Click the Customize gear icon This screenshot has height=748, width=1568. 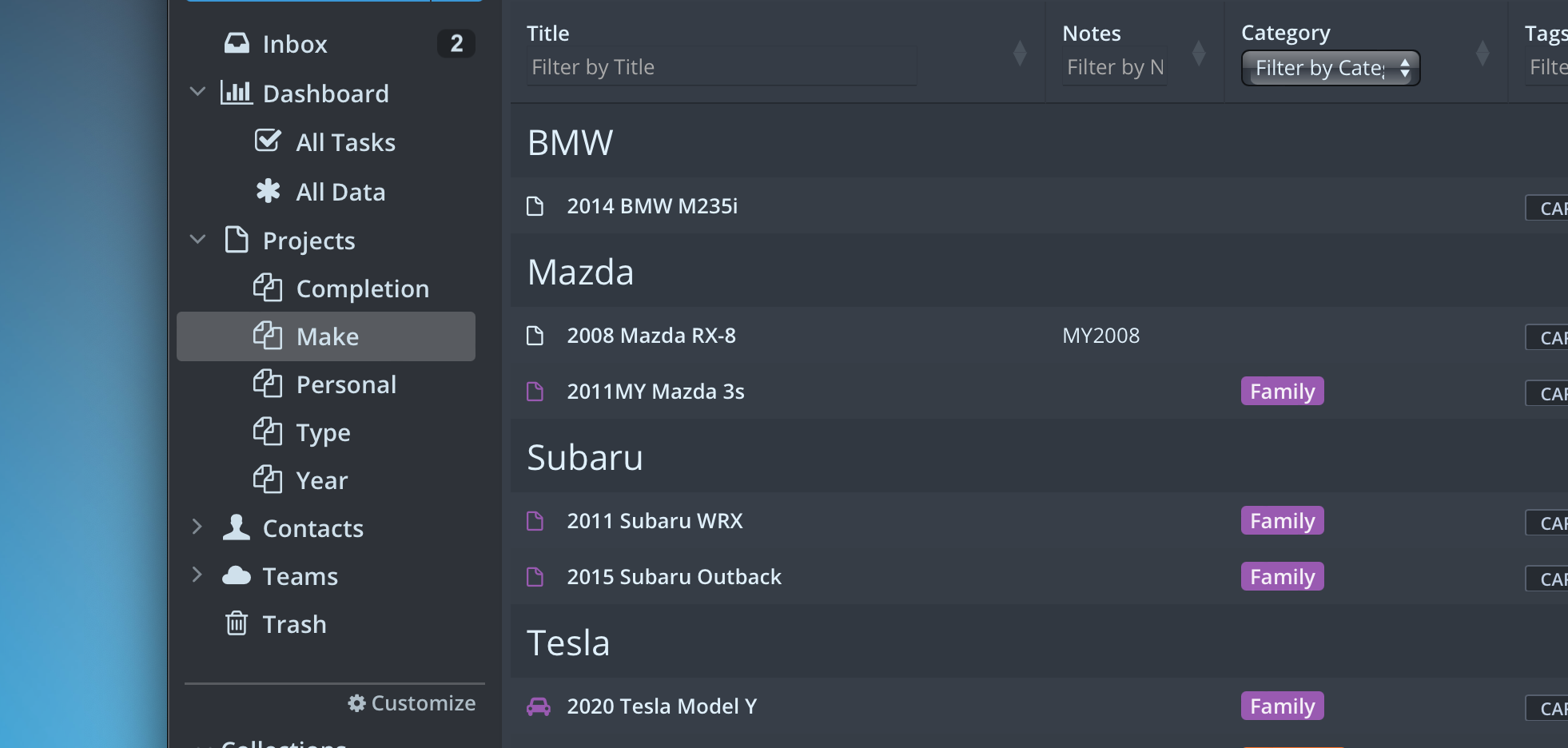pyautogui.click(x=356, y=702)
